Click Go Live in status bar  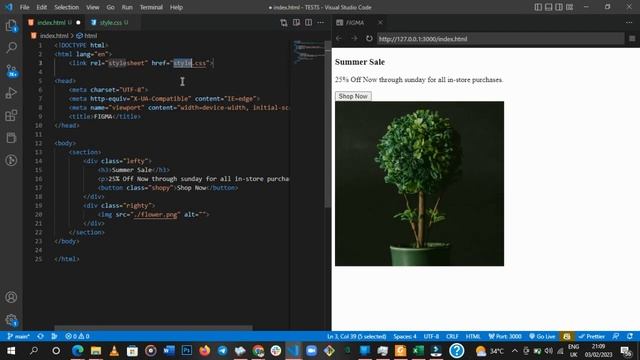pyautogui.click(x=542, y=336)
